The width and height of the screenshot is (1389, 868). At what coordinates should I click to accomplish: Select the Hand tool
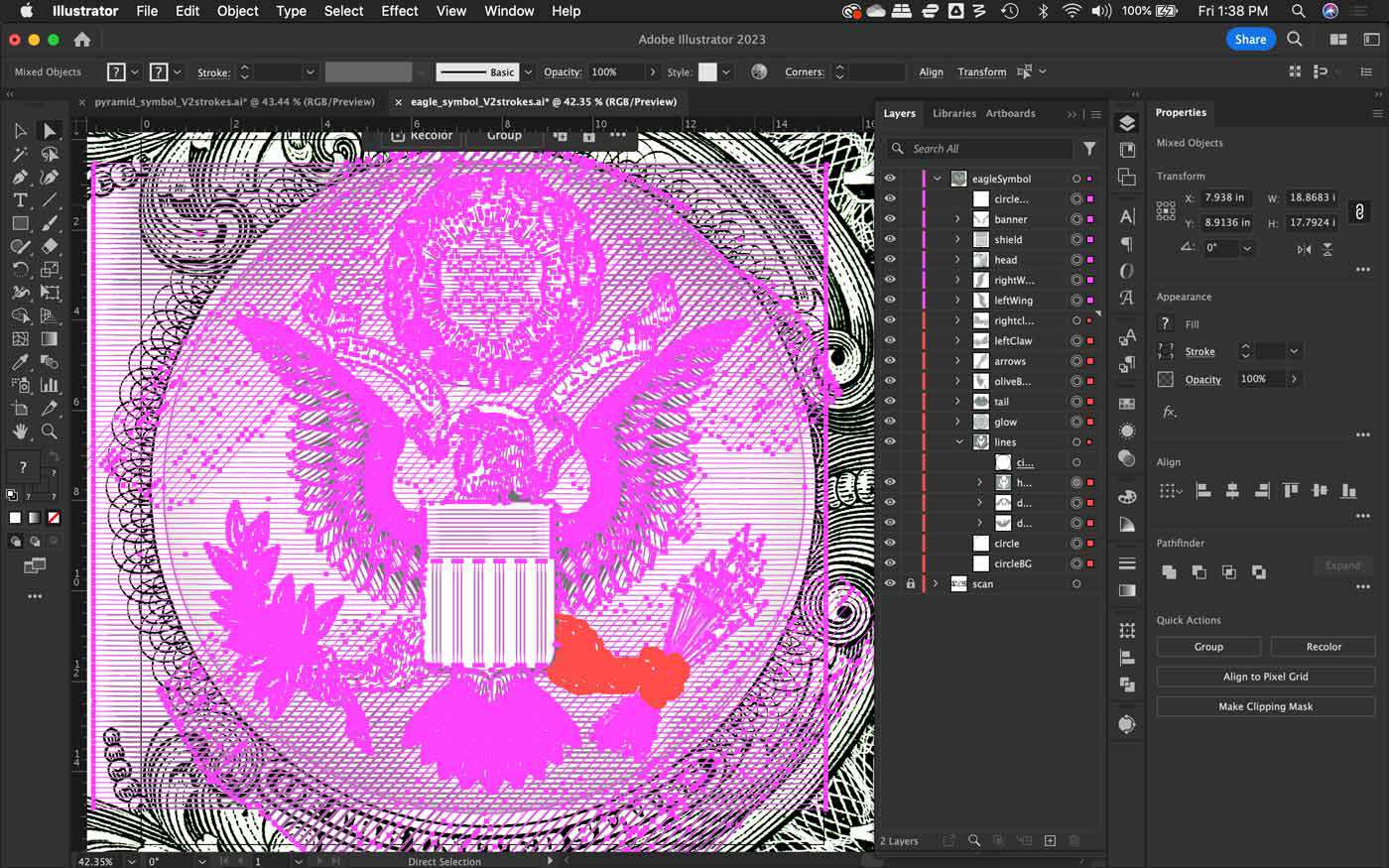pyautogui.click(x=20, y=432)
